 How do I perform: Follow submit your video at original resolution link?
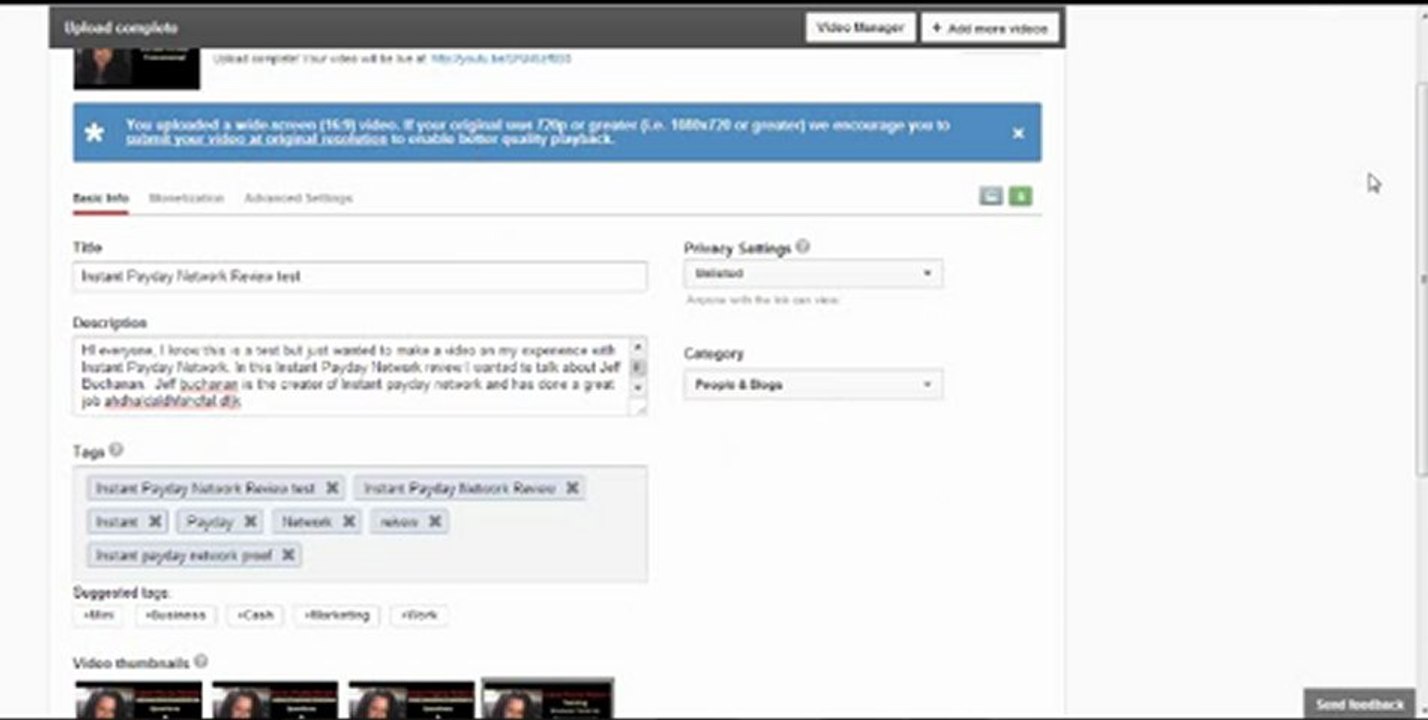pyautogui.click(x=256, y=140)
